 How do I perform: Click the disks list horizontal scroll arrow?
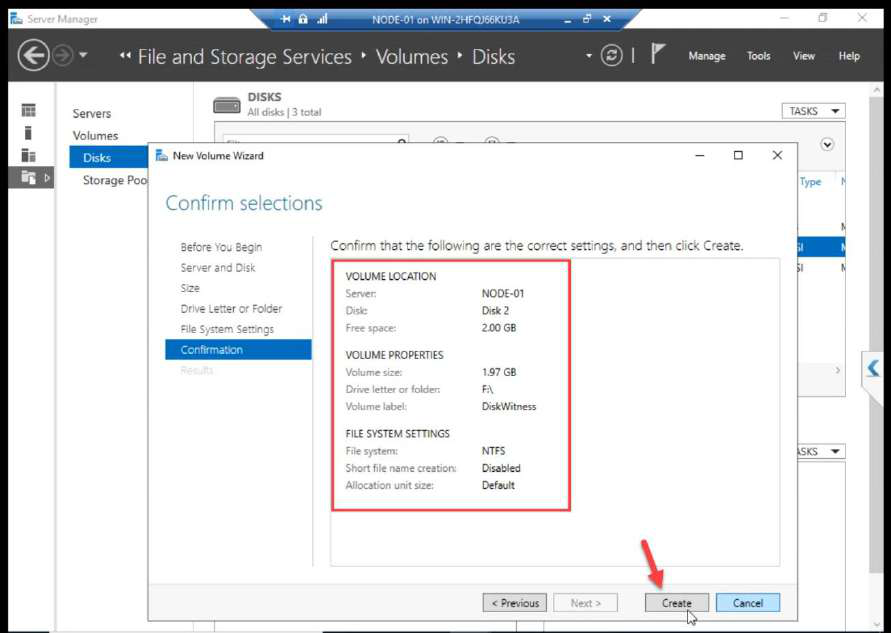tap(838, 370)
